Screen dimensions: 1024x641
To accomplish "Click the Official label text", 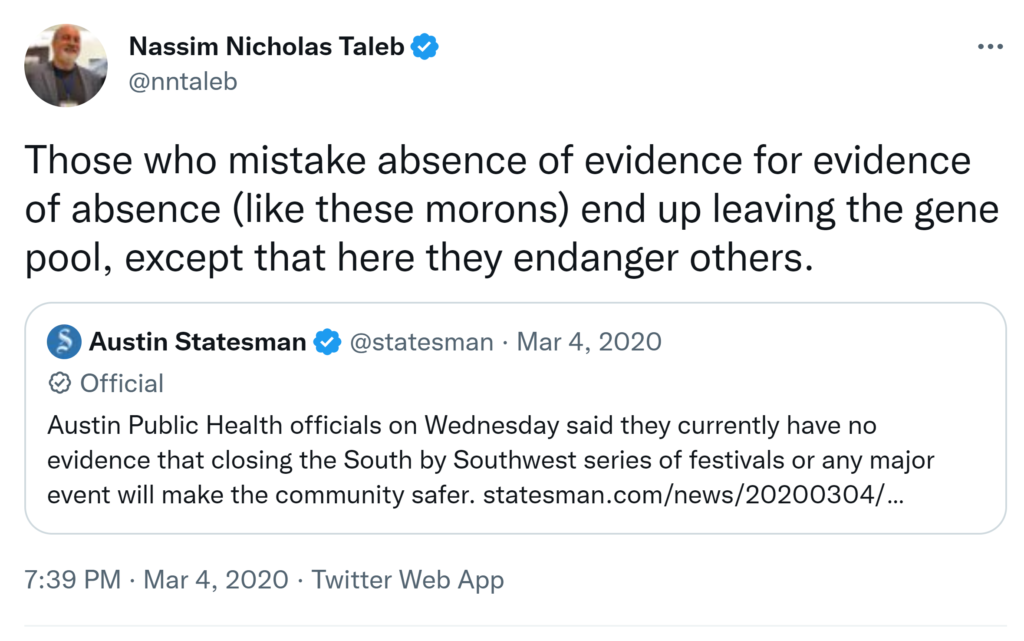I will 121,383.
